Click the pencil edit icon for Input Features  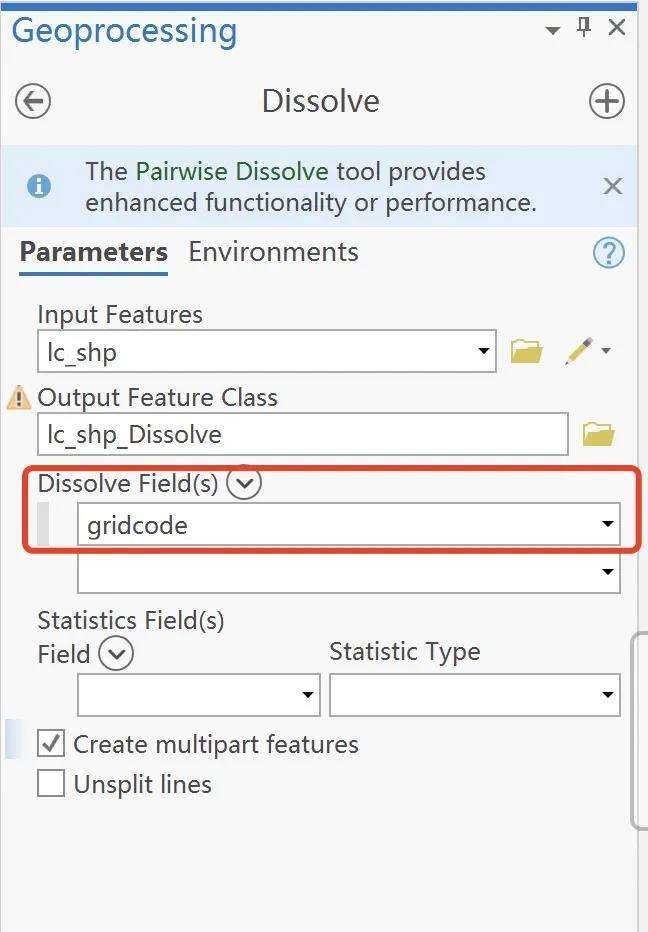point(578,351)
